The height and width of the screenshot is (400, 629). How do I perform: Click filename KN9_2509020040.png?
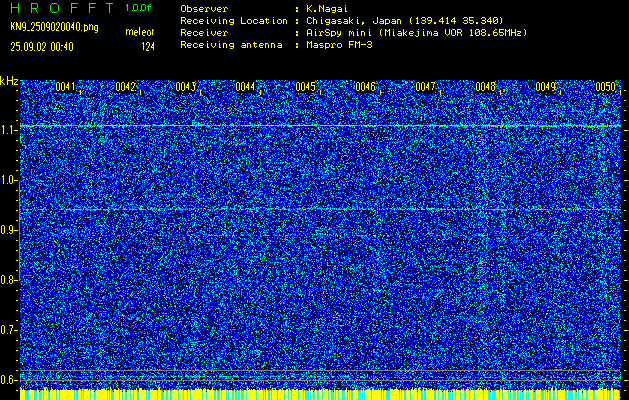click(54, 27)
